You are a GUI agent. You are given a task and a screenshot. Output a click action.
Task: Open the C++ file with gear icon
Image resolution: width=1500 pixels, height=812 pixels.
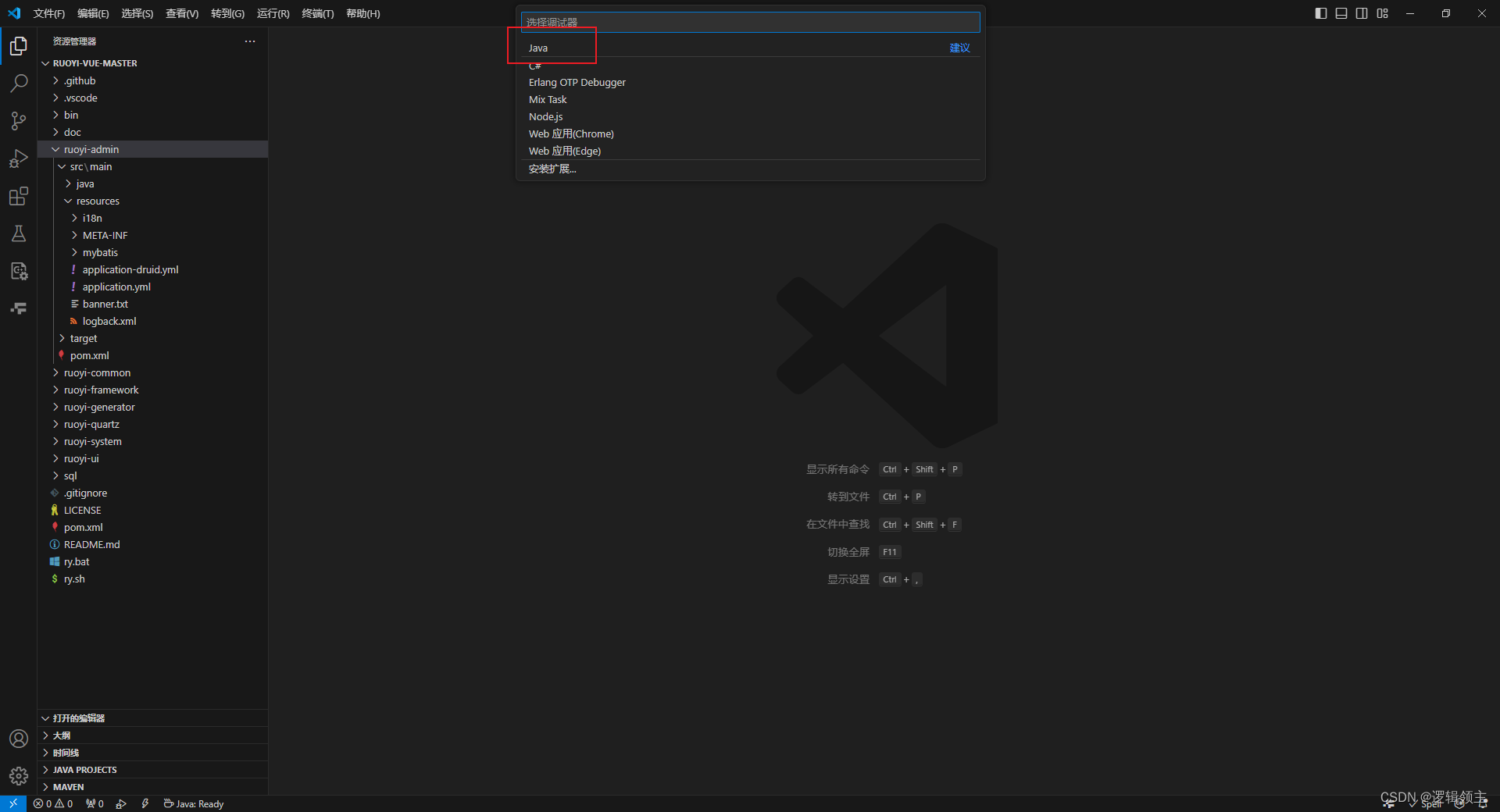click(x=19, y=271)
